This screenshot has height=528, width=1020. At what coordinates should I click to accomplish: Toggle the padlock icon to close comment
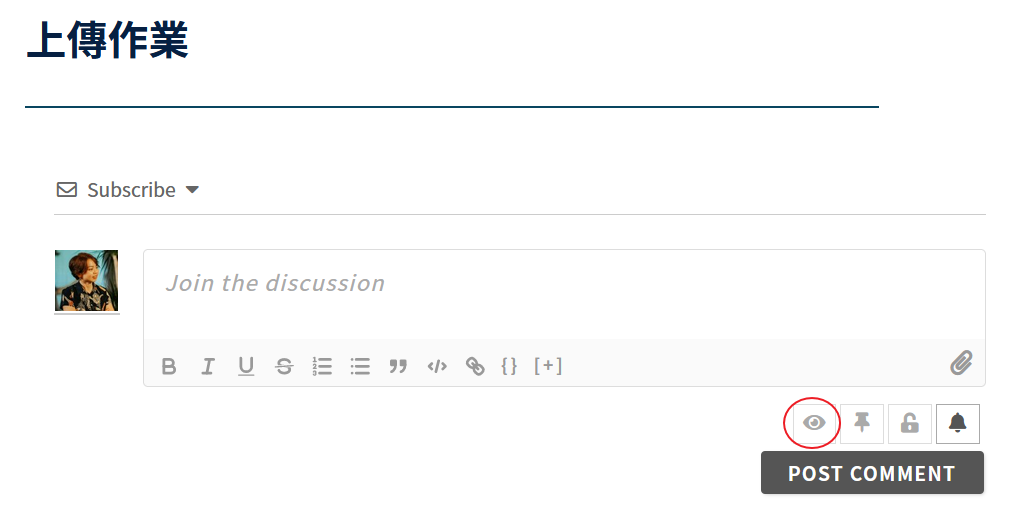[910, 423]
